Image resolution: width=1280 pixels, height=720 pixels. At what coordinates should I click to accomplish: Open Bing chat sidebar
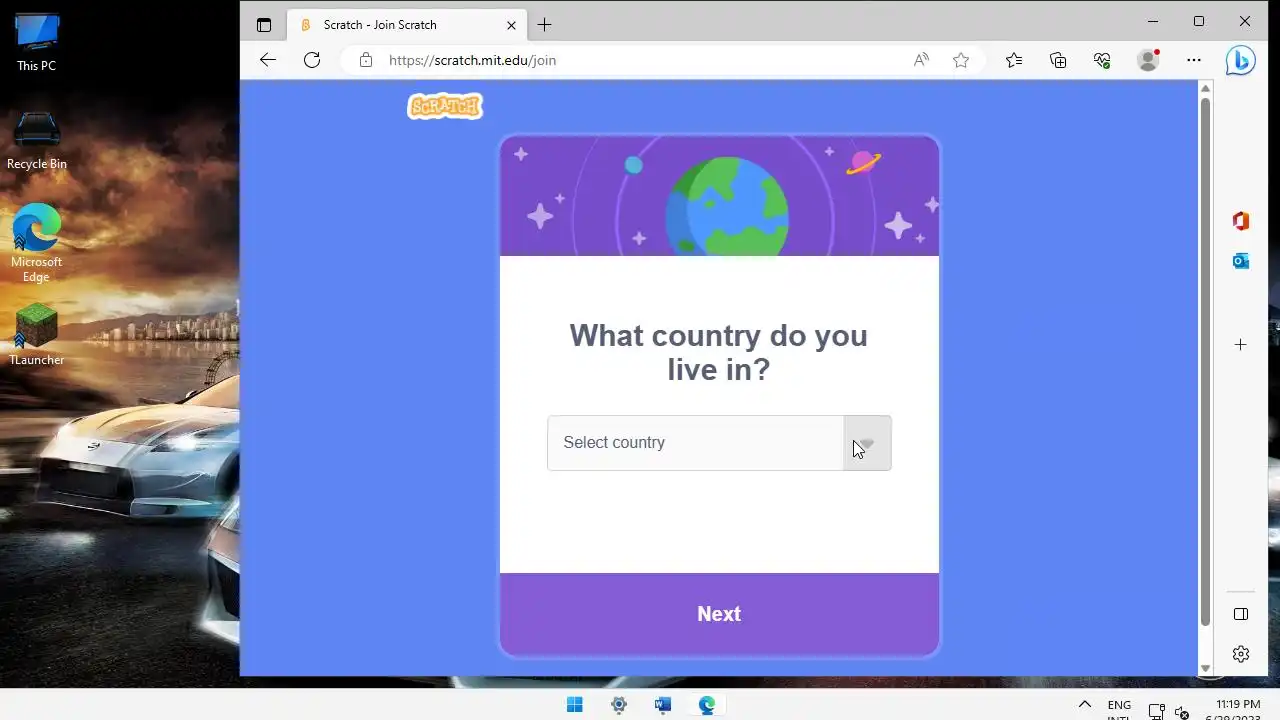(1240, 60)
